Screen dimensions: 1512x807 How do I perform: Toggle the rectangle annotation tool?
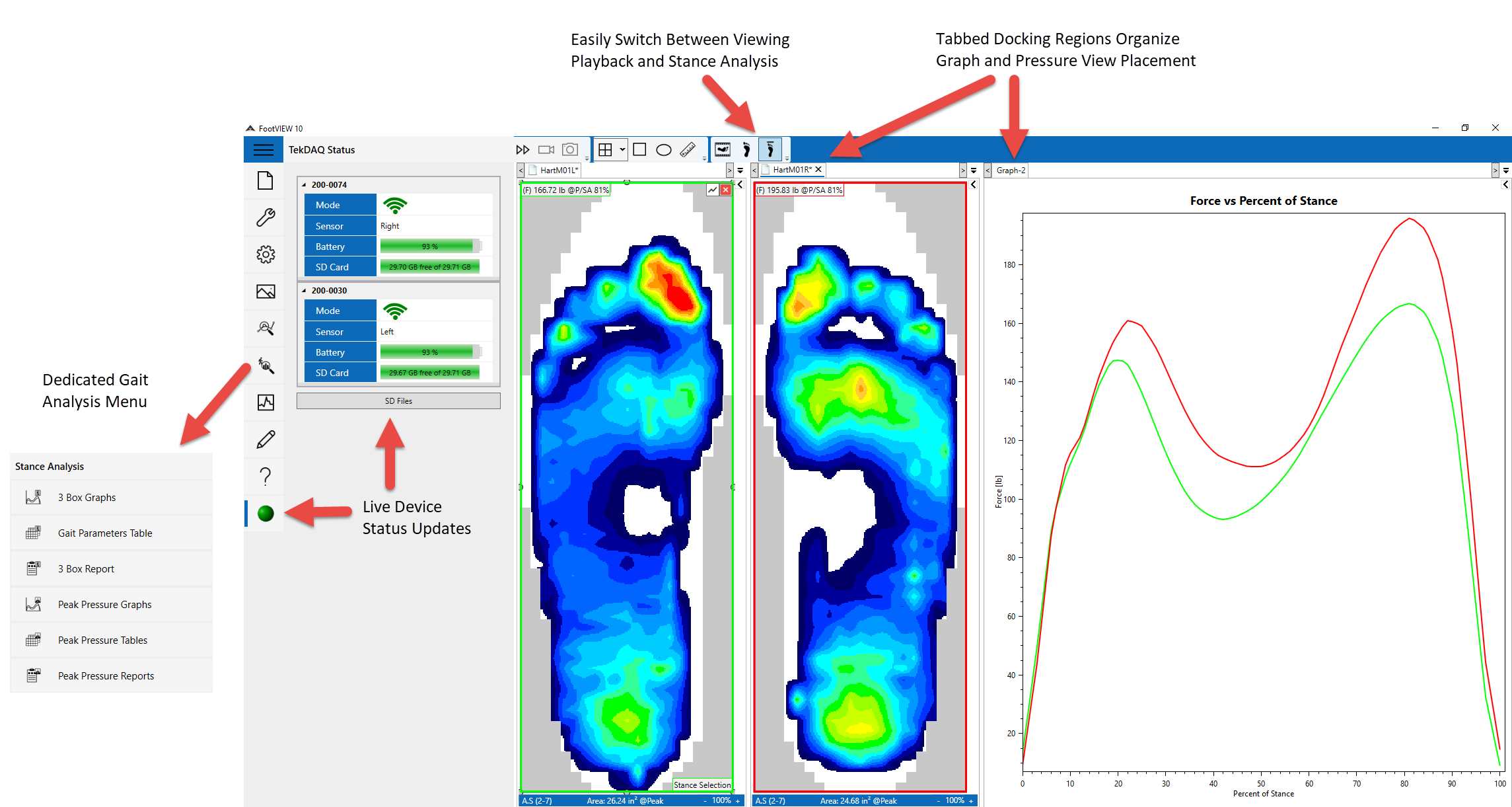click(639, 149)
